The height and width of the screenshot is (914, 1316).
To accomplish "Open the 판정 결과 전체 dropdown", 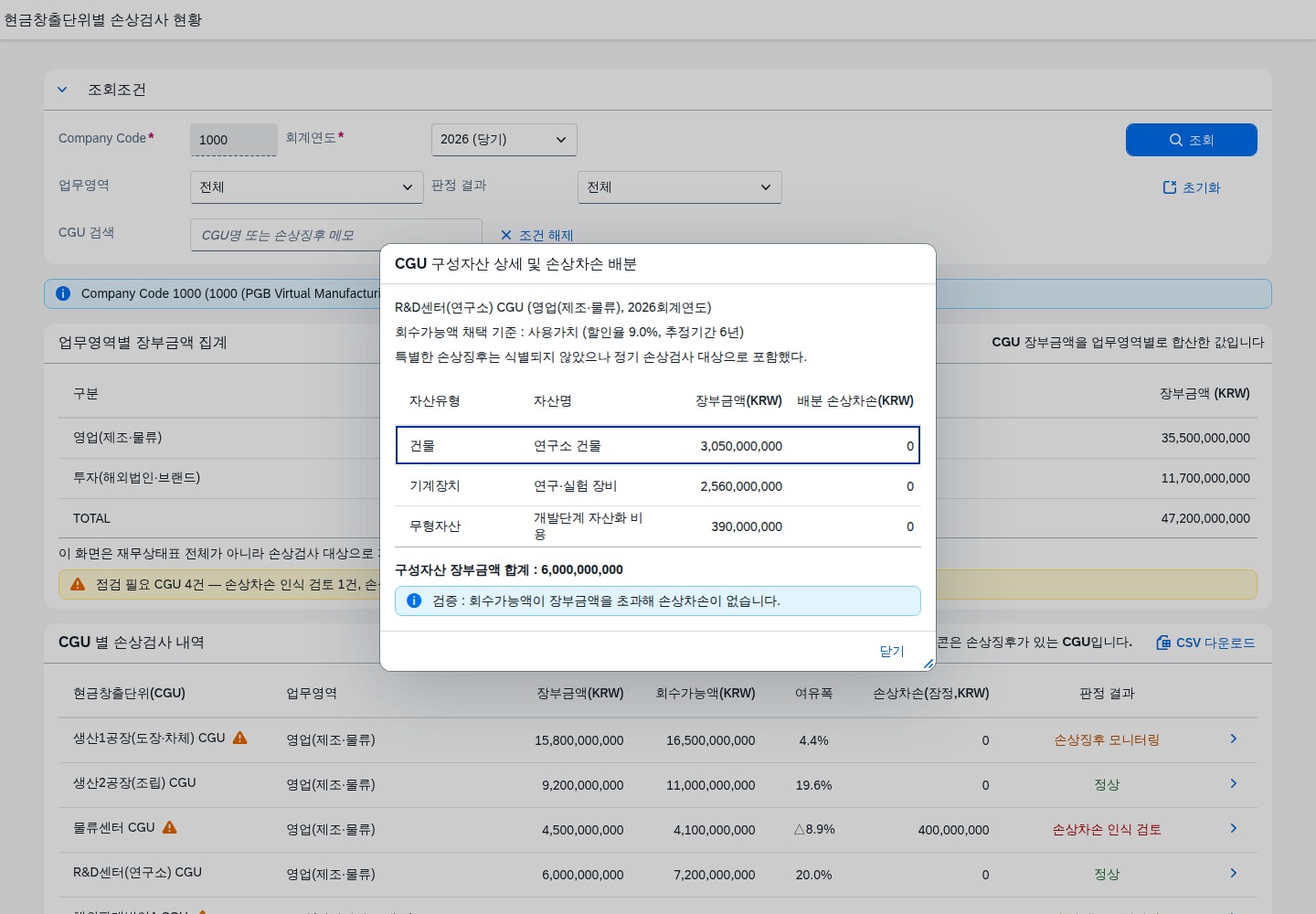I will 679,187.
